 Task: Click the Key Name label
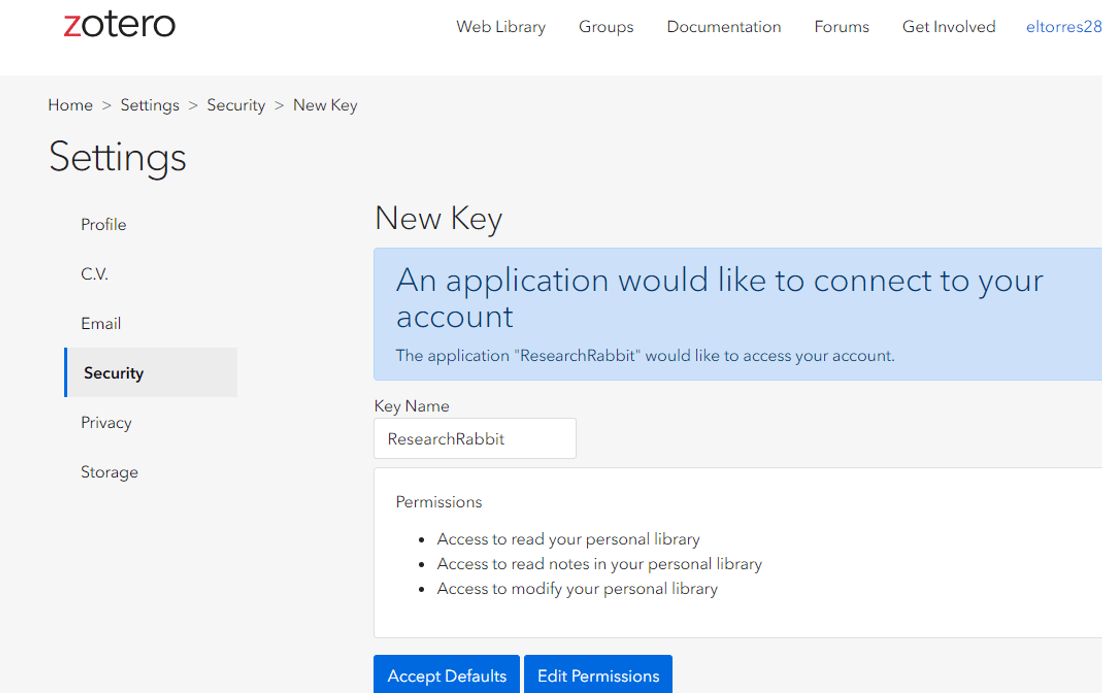point(411,406)
